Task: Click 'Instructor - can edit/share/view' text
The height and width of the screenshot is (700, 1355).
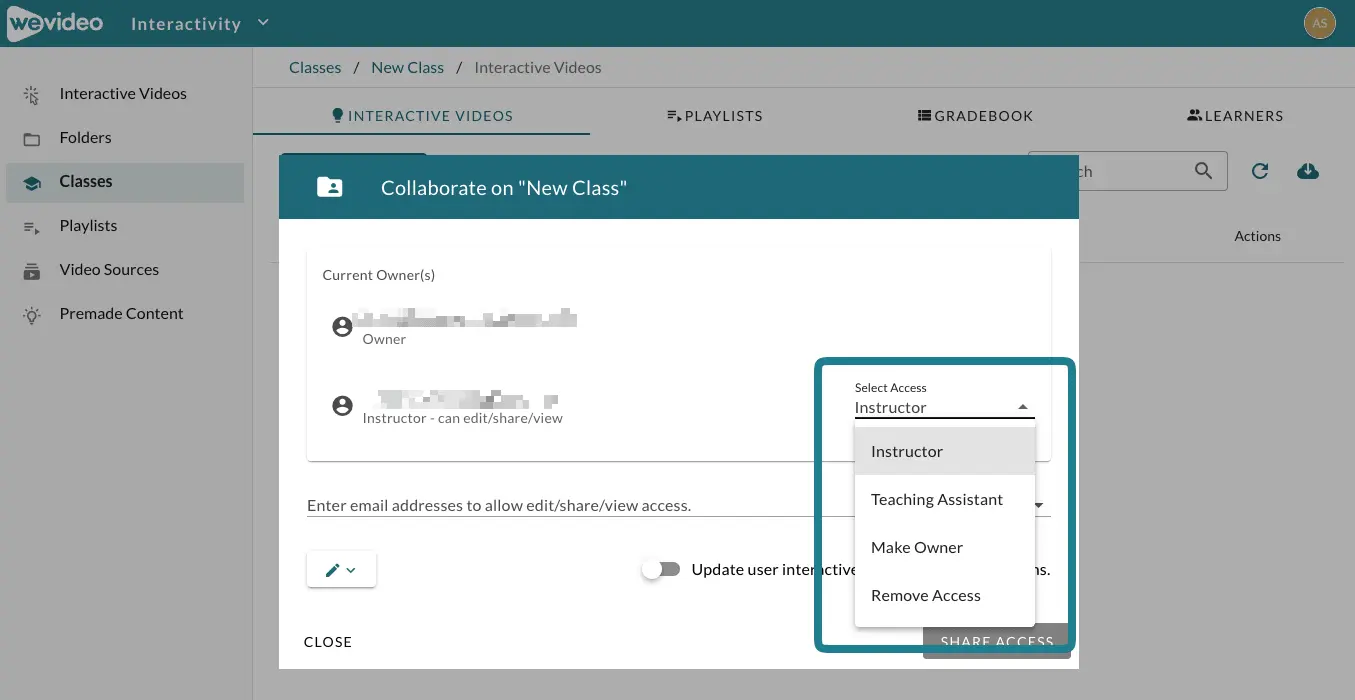Action: point(462,419)
